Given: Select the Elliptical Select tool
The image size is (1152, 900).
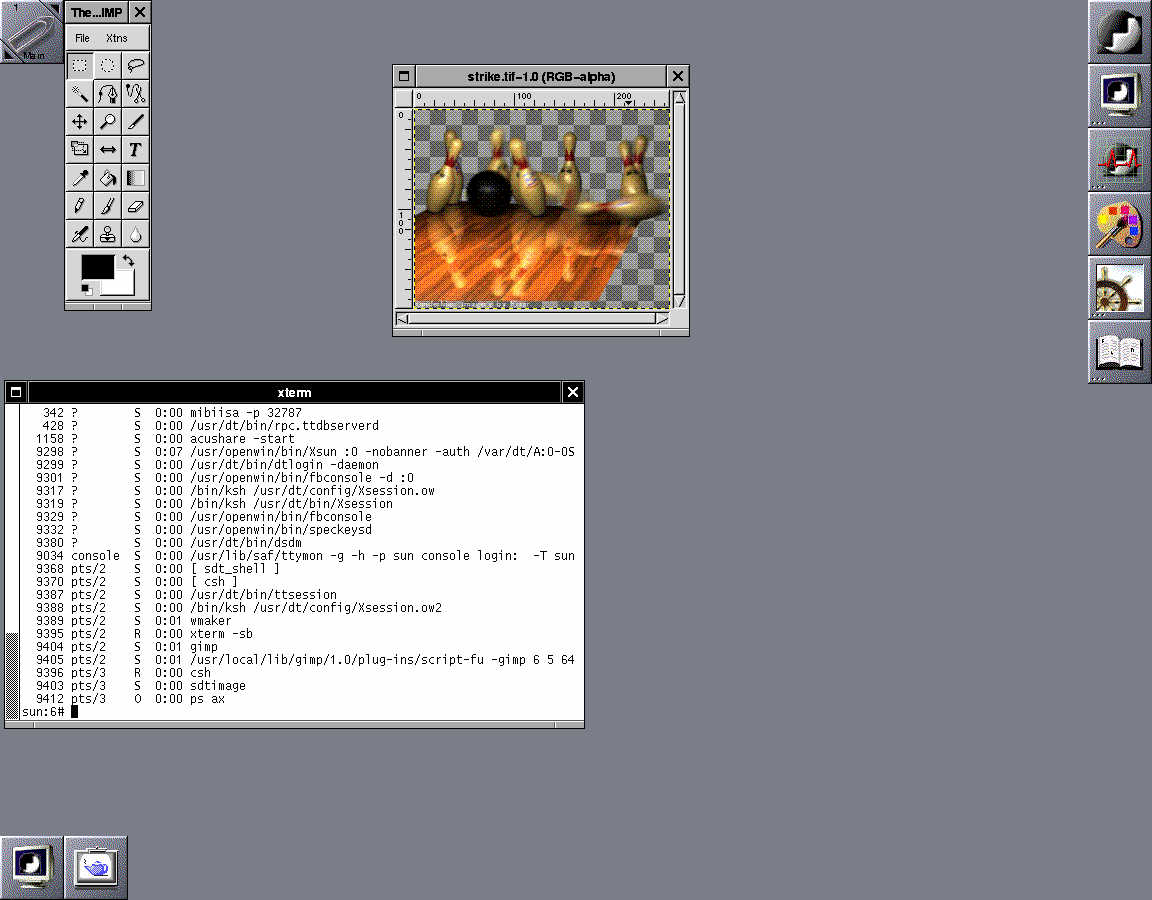Looking at the screenshot, I should [107, 66].
